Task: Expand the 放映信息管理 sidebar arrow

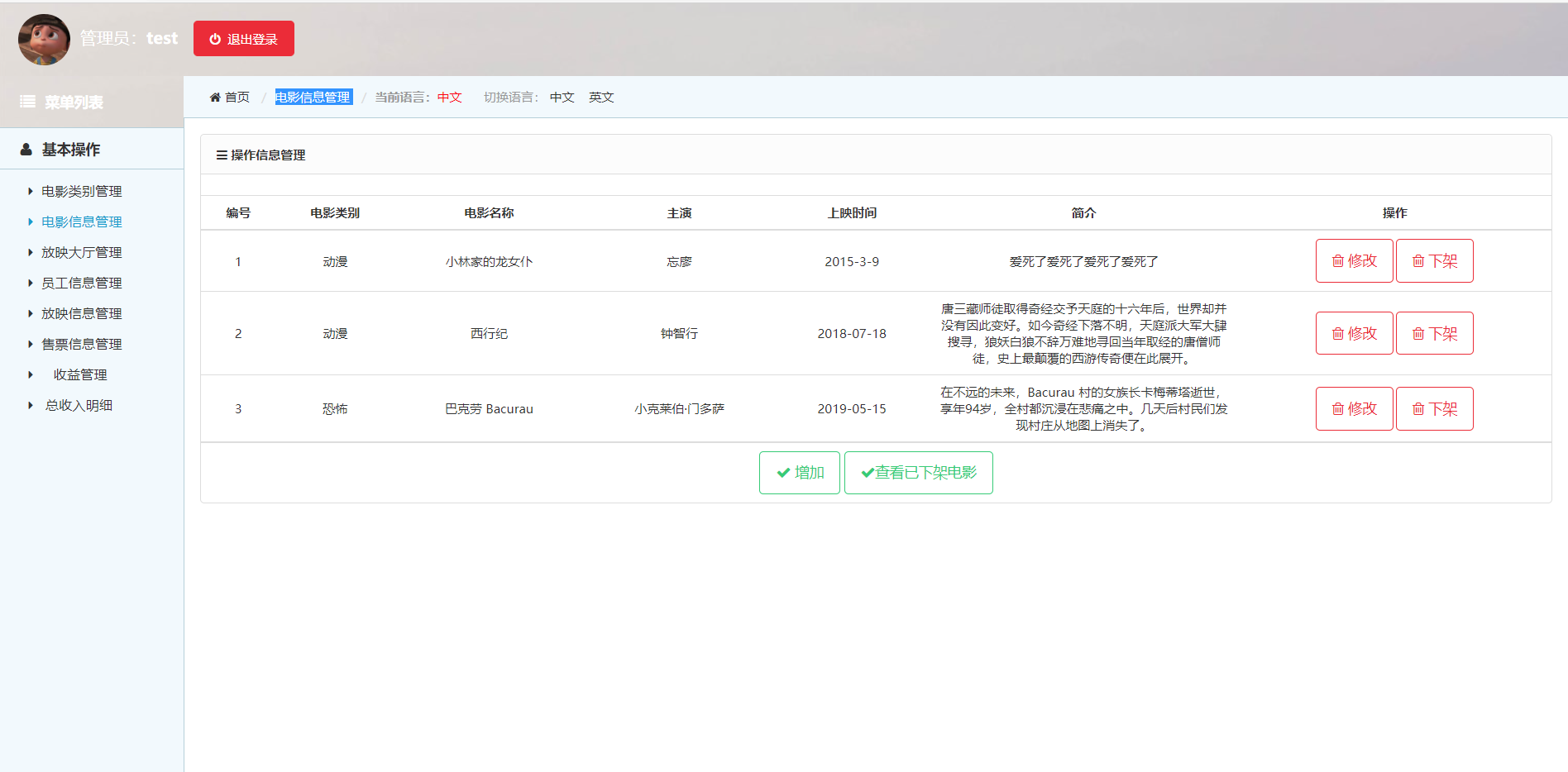Action: coord(30,313)
